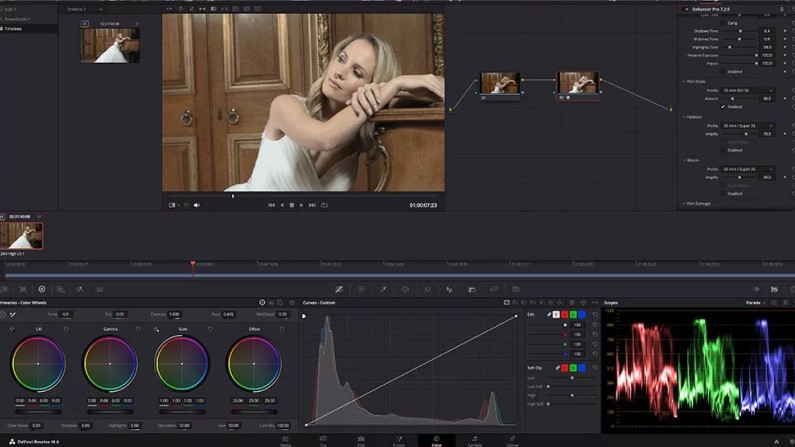
Task: Select the Color Wheels primaries palette icon
Action: pyautogui.click(x=42, y=289)
